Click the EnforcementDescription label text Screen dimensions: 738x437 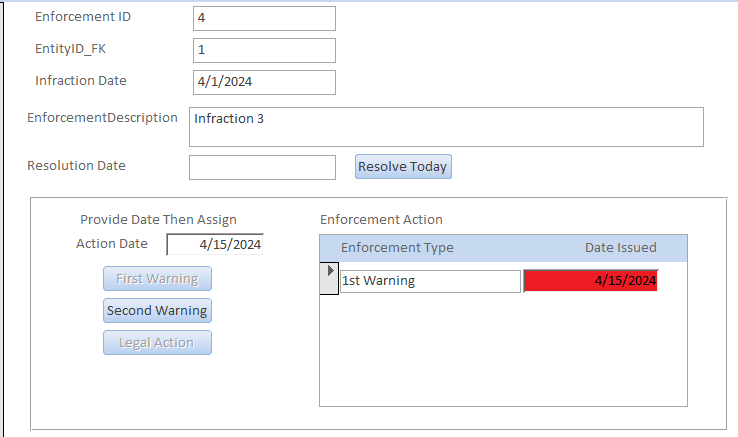click(102, 118)
